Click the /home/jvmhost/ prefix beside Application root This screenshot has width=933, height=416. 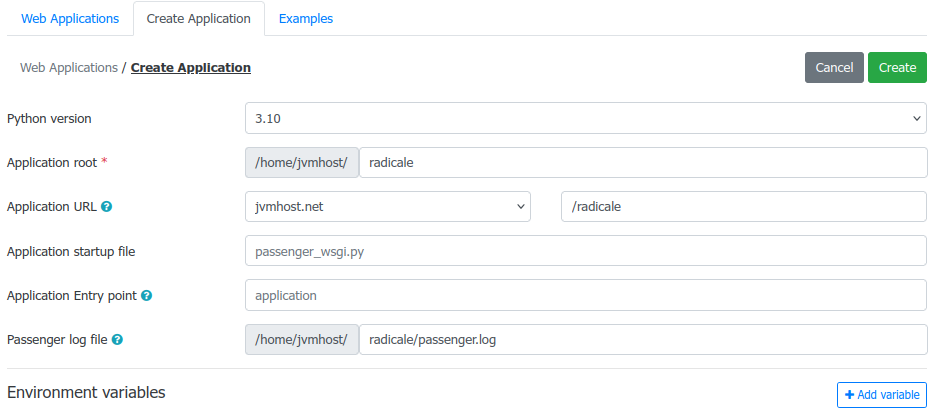pos(302,163)
